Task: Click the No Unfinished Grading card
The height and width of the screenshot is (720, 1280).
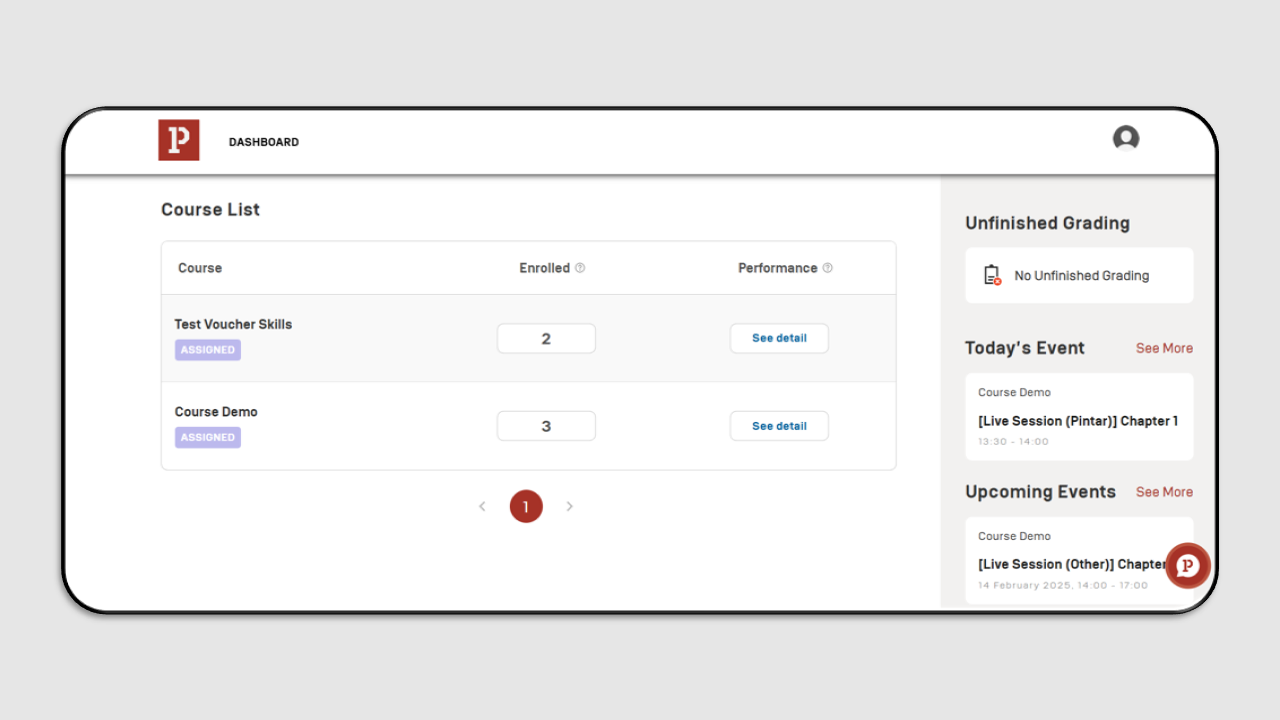Action: pos(1079,275)
